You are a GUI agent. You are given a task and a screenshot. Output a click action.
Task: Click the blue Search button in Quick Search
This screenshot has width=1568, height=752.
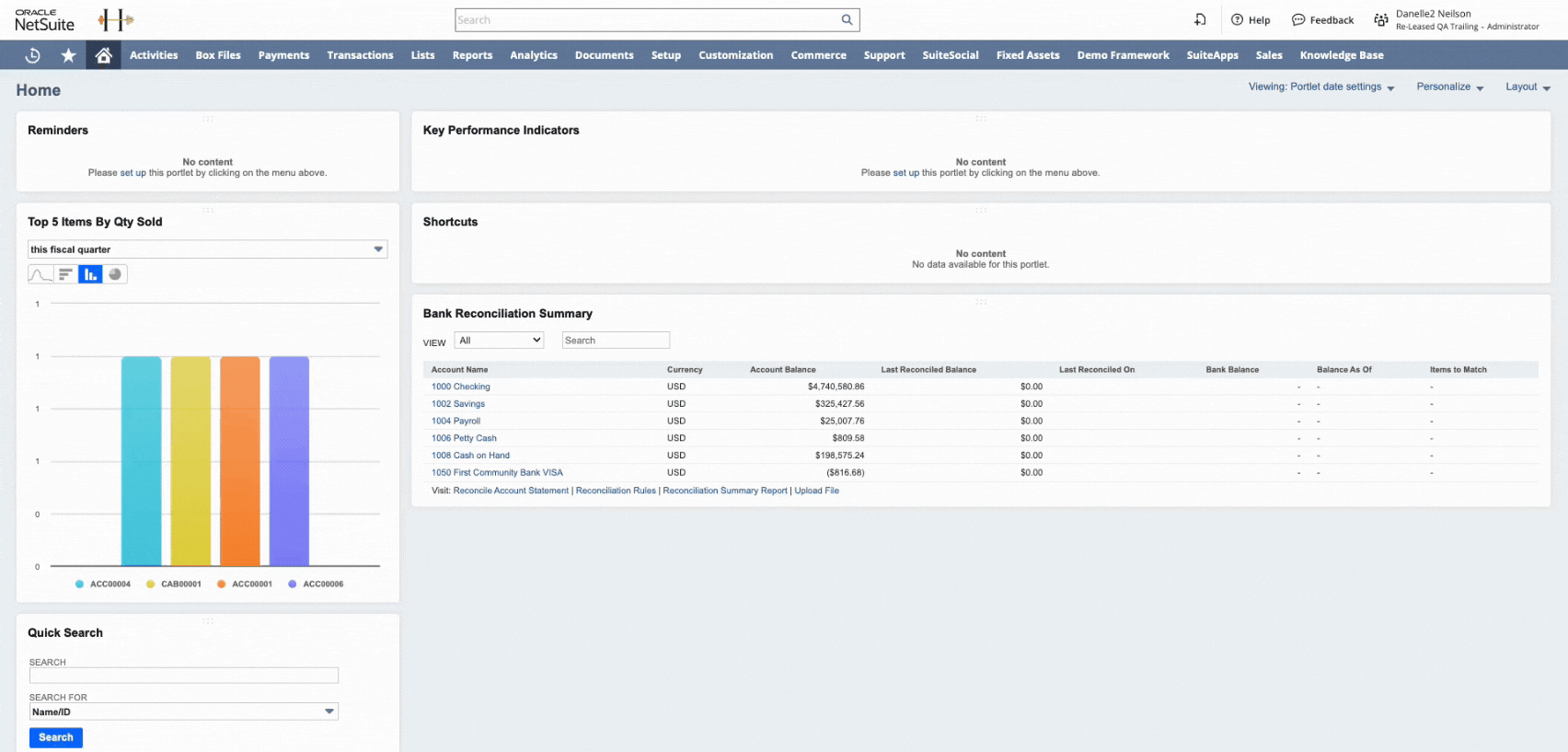tap(56, 737)
